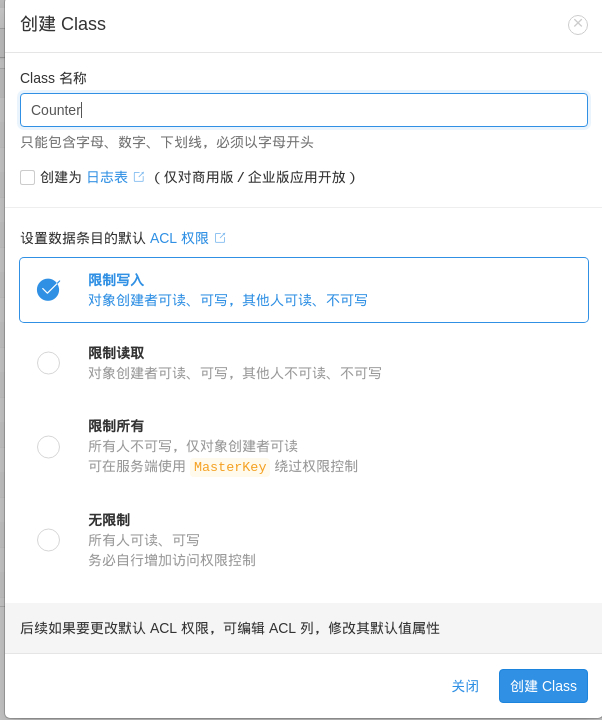Open the 日志表 link

107,177
